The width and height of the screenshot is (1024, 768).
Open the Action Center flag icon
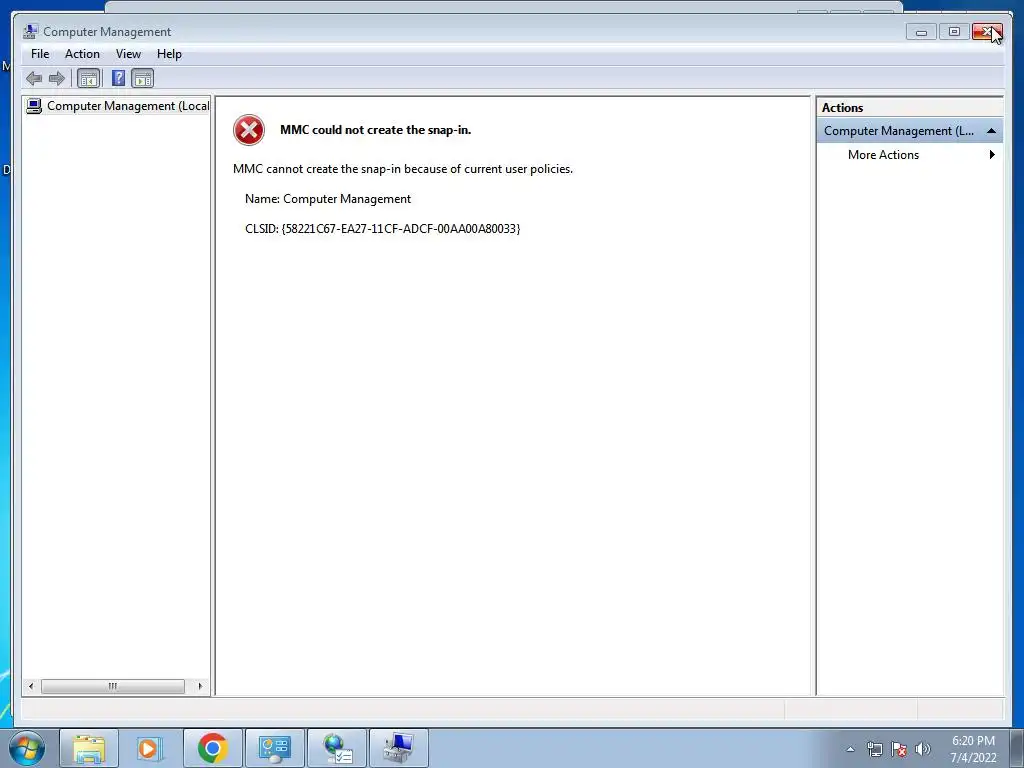[899, 750]
